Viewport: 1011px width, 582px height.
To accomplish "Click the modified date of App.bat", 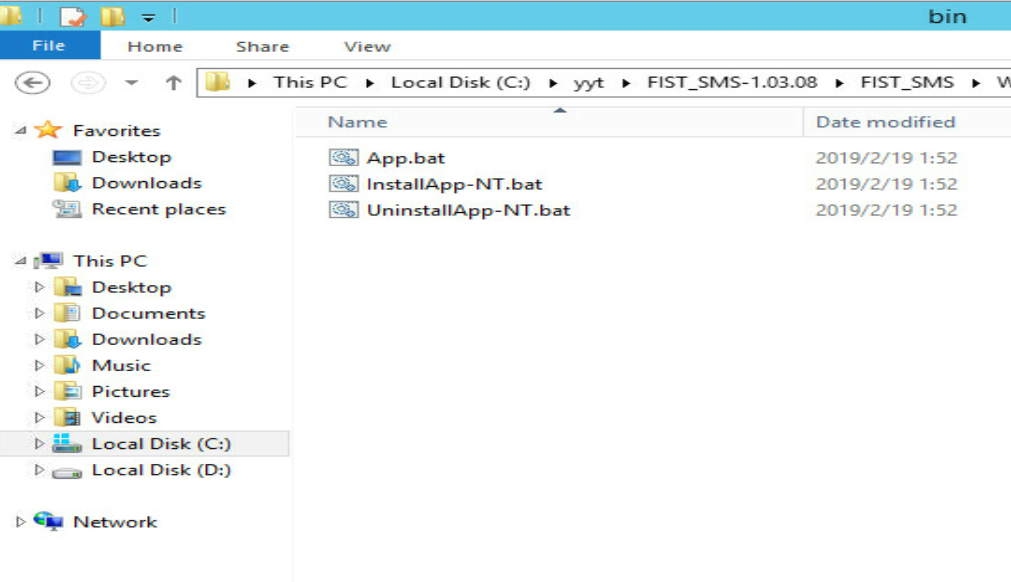I will coord(886,158).
